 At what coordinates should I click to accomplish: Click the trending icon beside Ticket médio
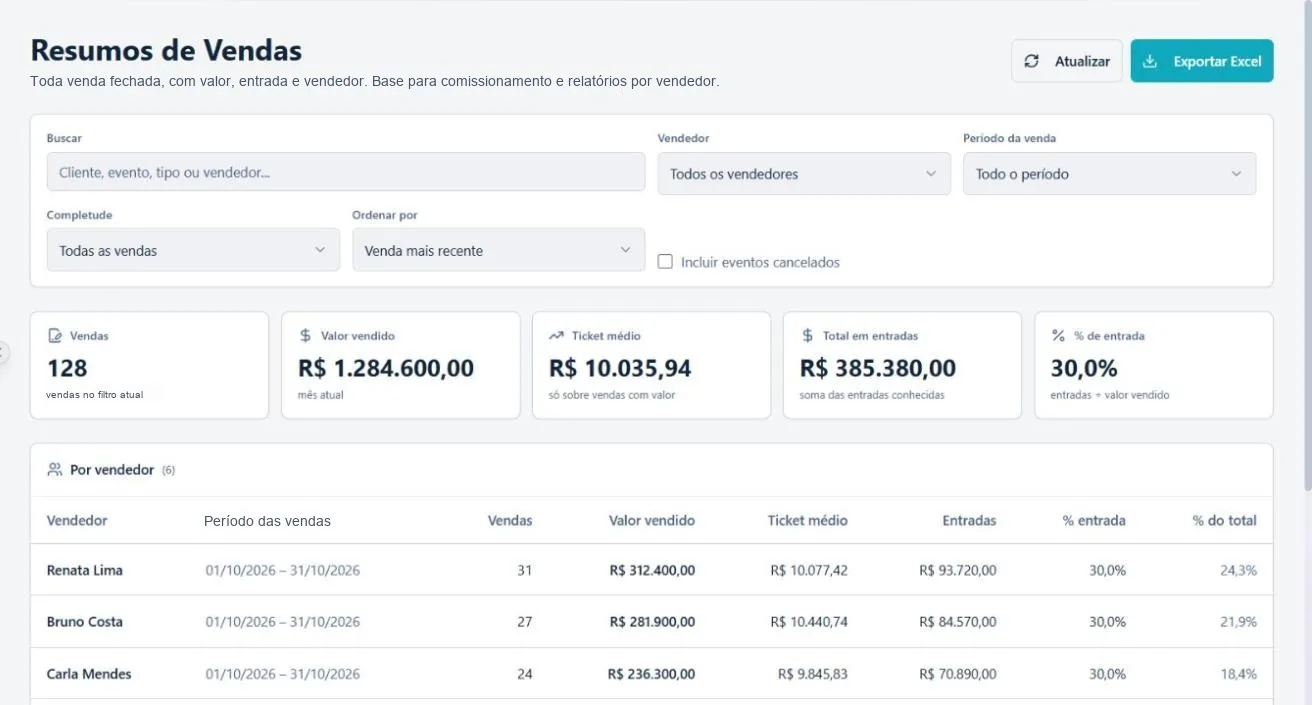point(556,336)
